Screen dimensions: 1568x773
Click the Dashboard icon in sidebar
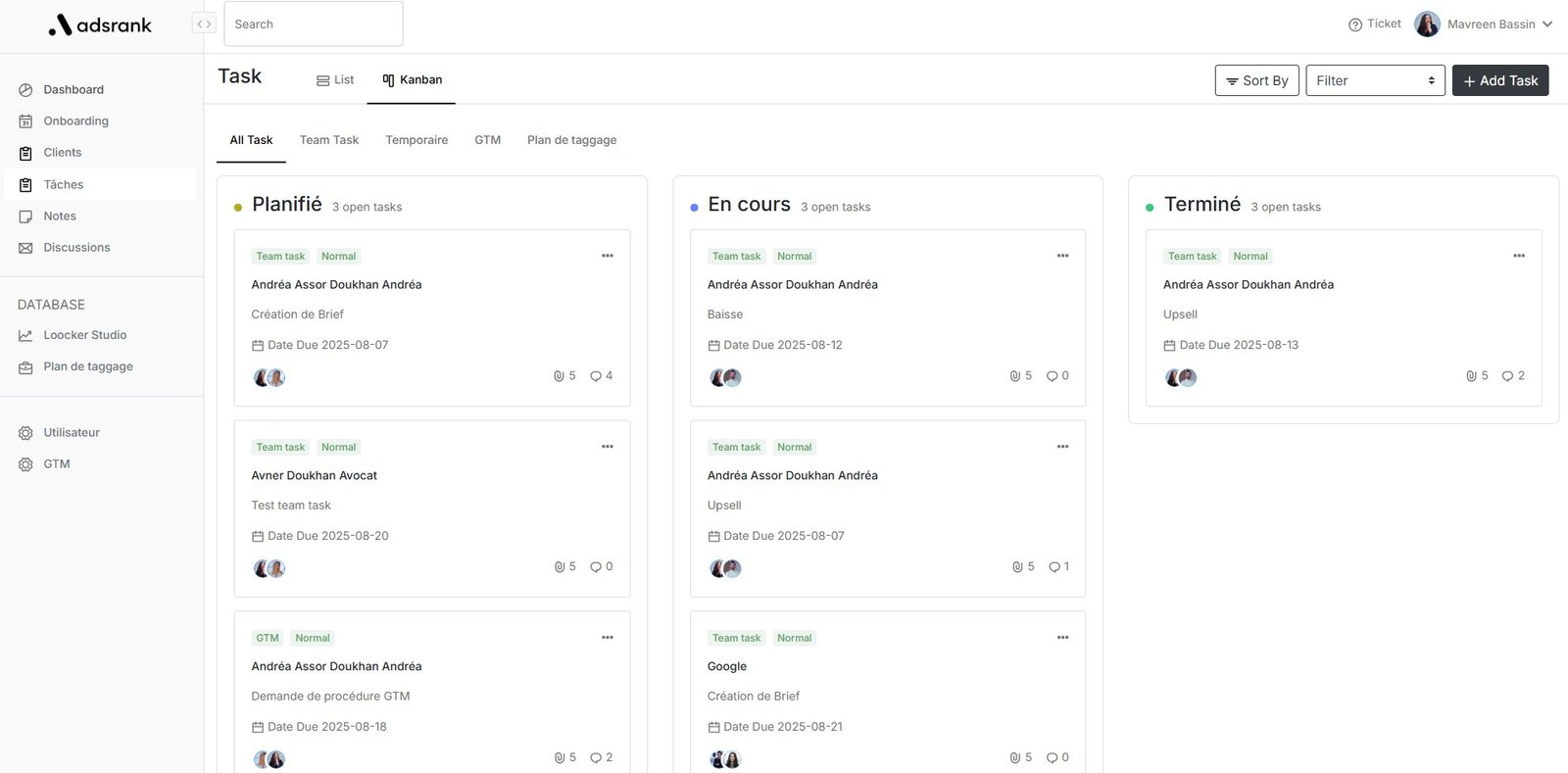click(x=25, y=90)
